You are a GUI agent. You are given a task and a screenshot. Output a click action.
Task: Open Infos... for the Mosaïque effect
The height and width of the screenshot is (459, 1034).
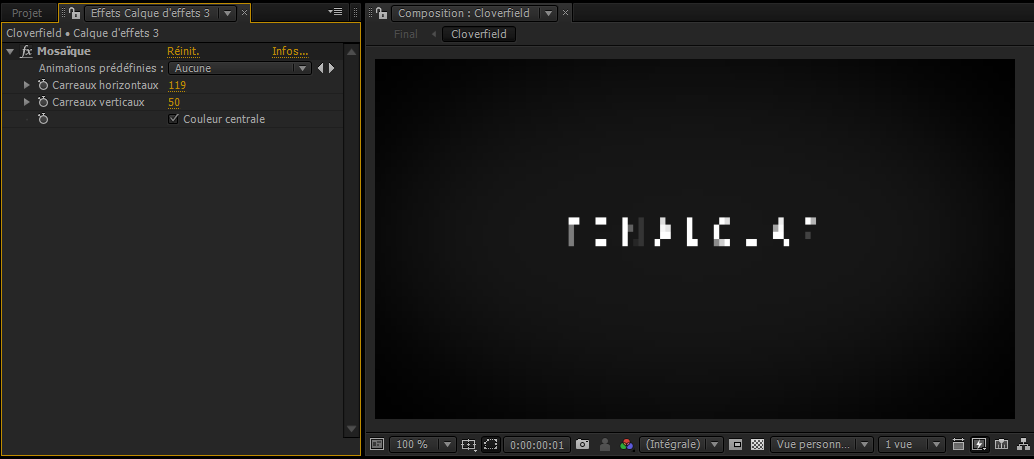290,51
